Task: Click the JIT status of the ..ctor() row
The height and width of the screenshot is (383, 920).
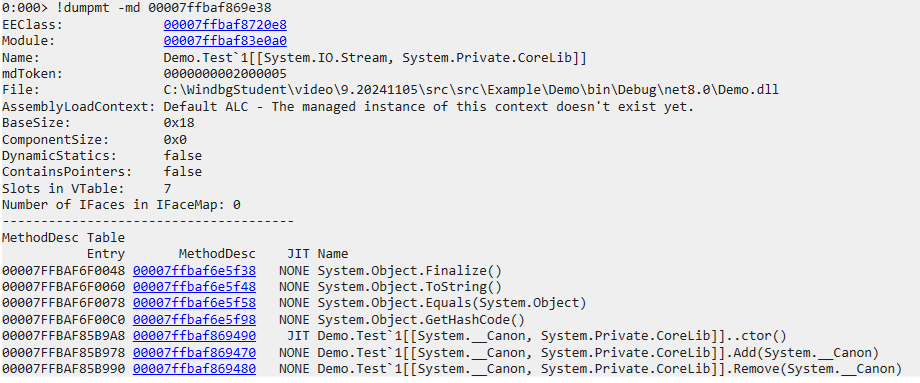Action: tap(298, 336)
